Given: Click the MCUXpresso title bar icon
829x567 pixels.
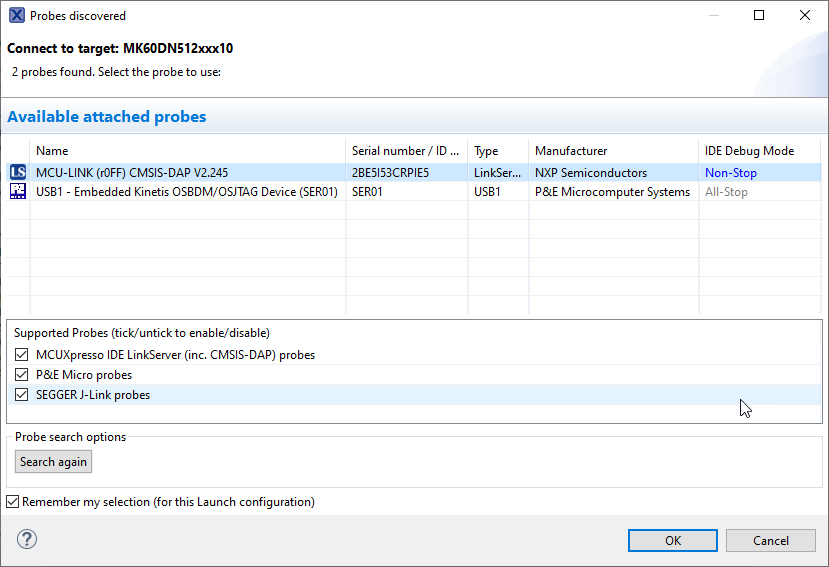Looking at the screenshot, I should (17, 16).
